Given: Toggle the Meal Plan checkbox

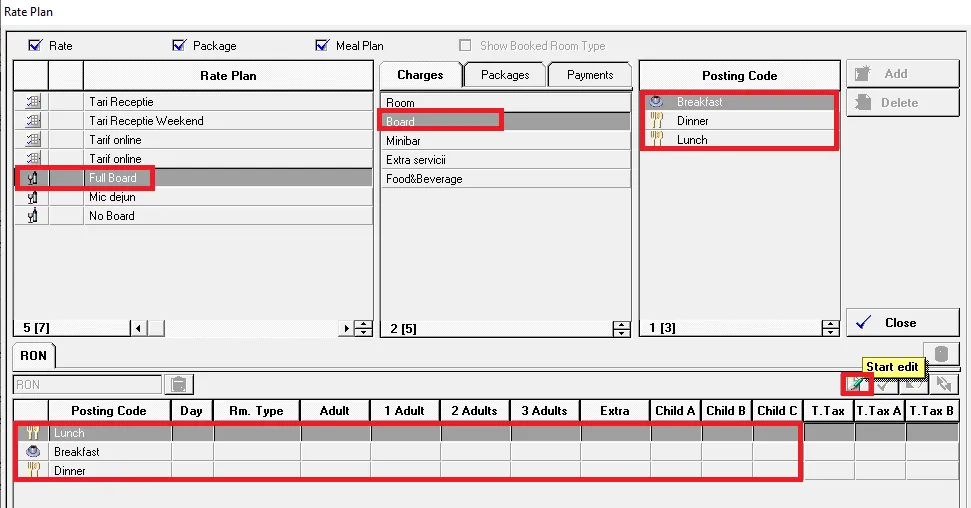Looking at the screenshot, I should click(x=322, y=45).
